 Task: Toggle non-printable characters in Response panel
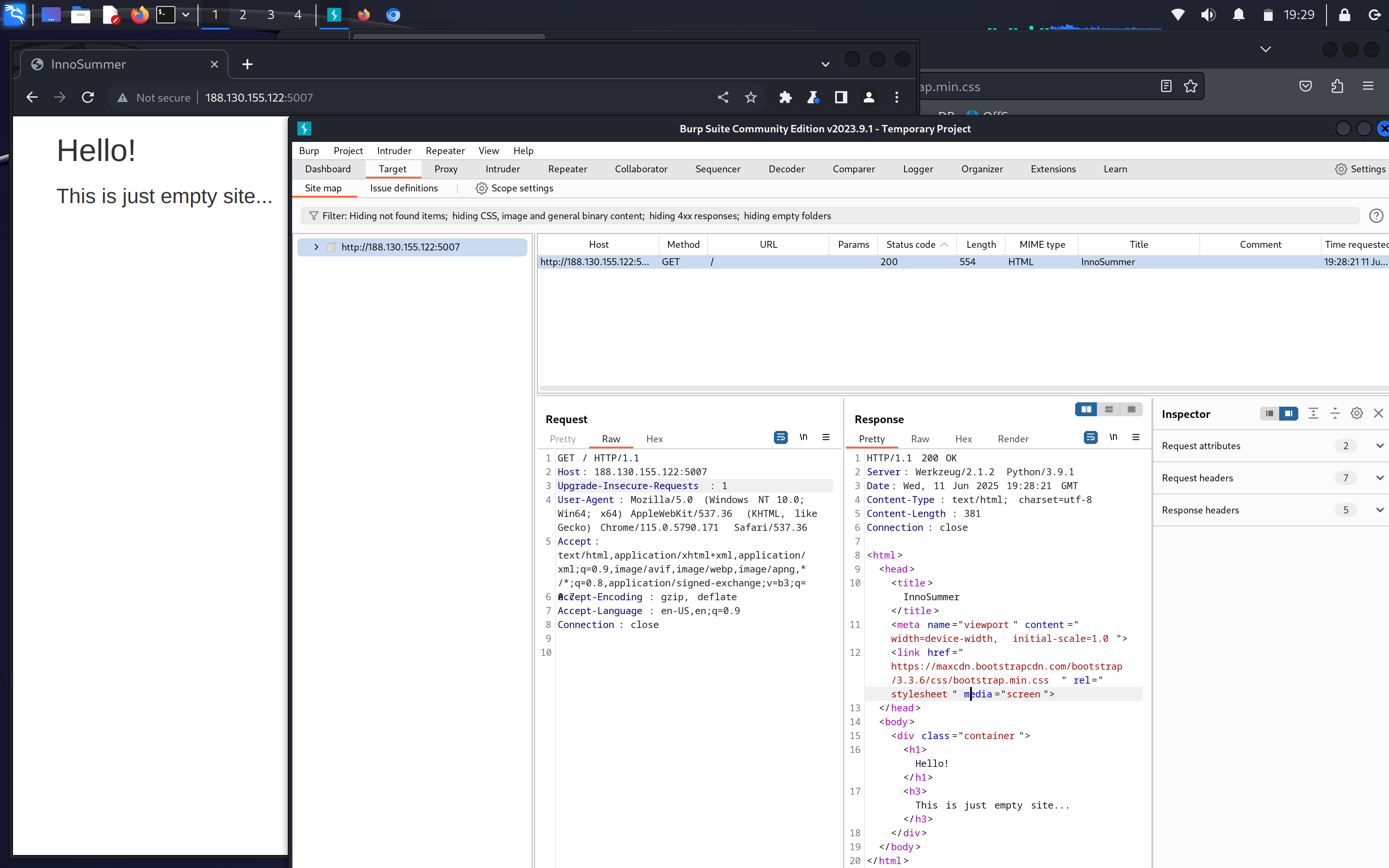(1113, 437)
